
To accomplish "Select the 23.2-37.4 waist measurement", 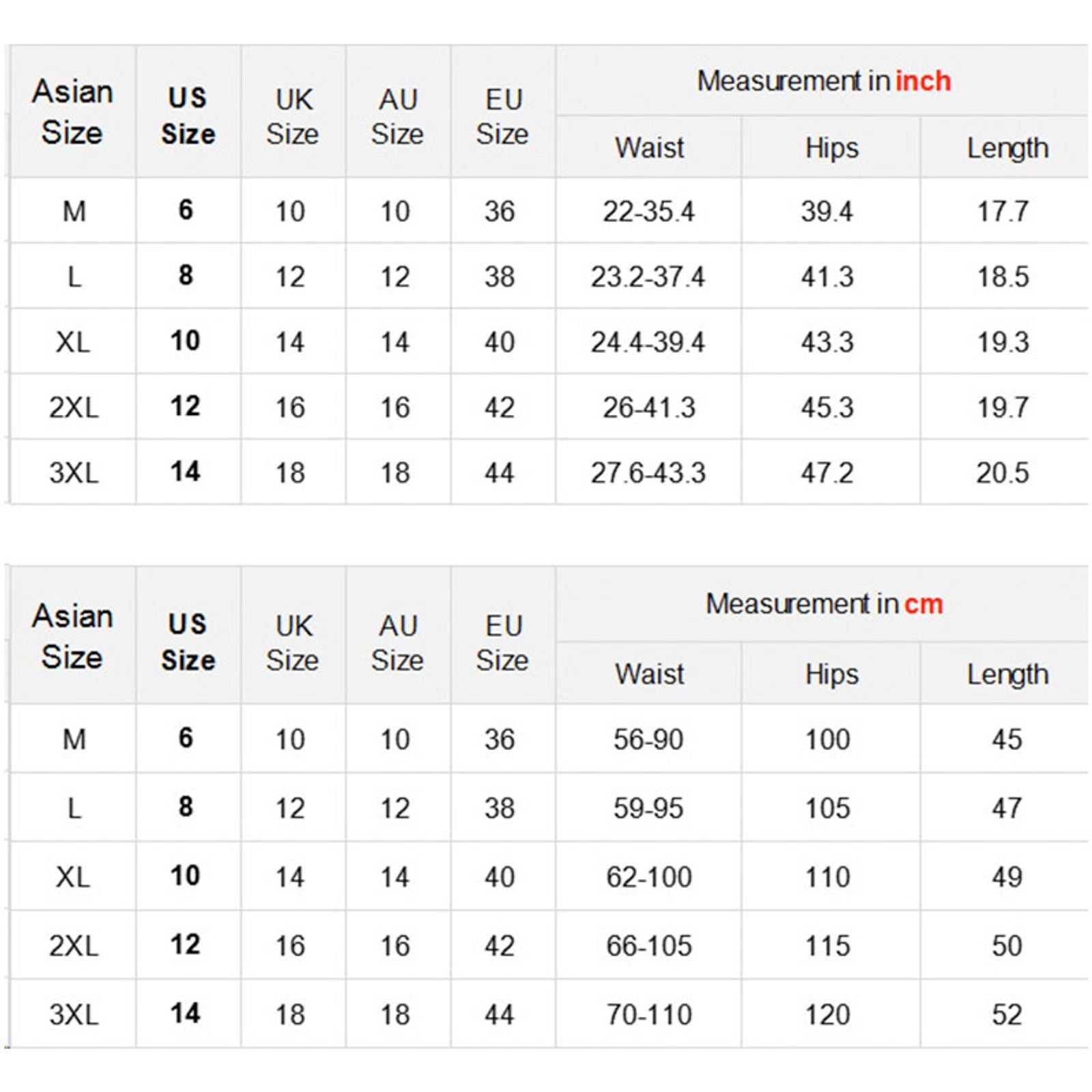I will [x=648, y=277].
